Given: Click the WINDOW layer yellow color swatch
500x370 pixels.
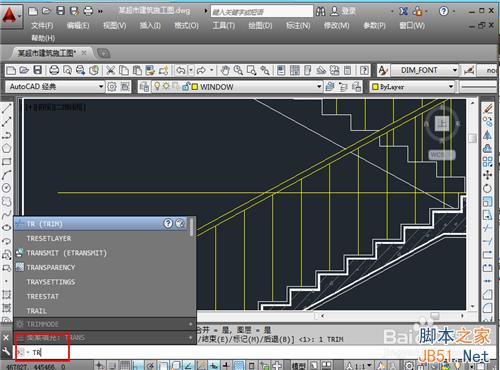Looking at the screenshot, I should pyautogui.click(x=195, y=87).
